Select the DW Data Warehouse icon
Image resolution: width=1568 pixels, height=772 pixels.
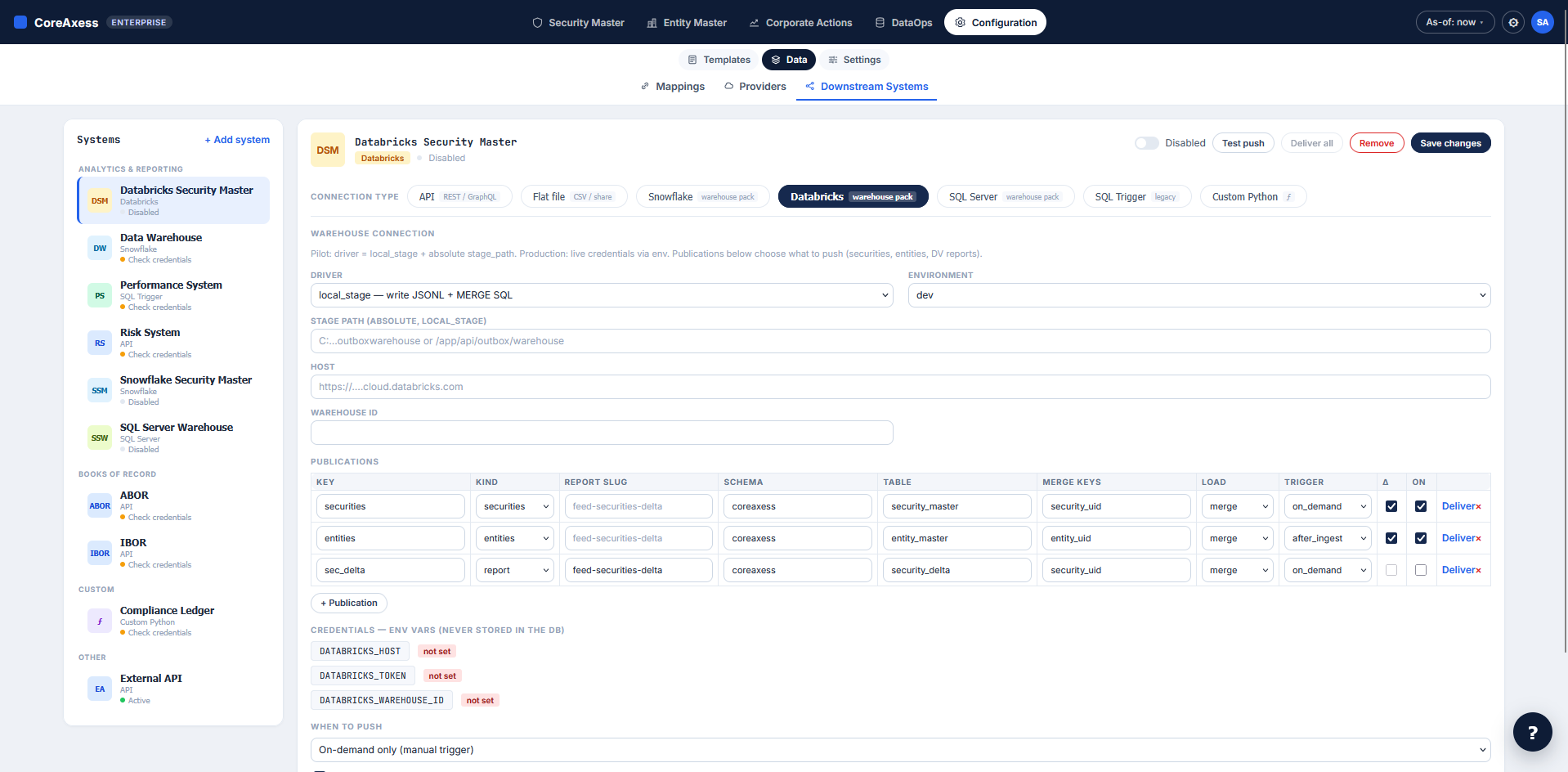100,248
